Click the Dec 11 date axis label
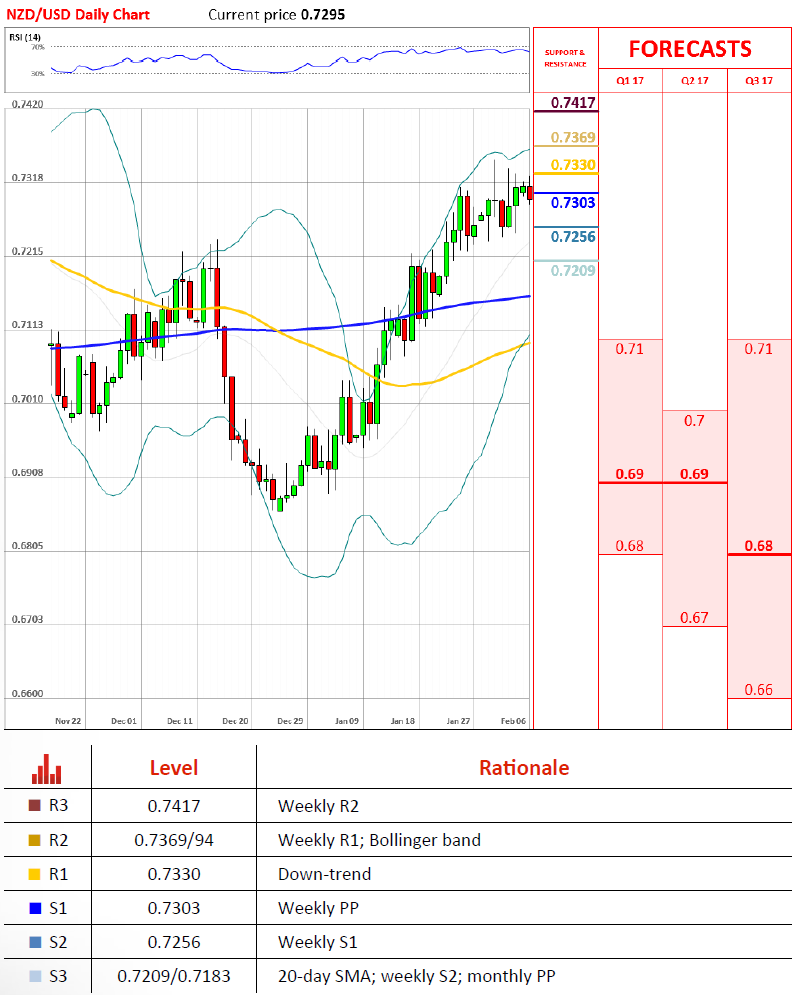Screen dimensions: 798x995 click(x=180, y=721)
